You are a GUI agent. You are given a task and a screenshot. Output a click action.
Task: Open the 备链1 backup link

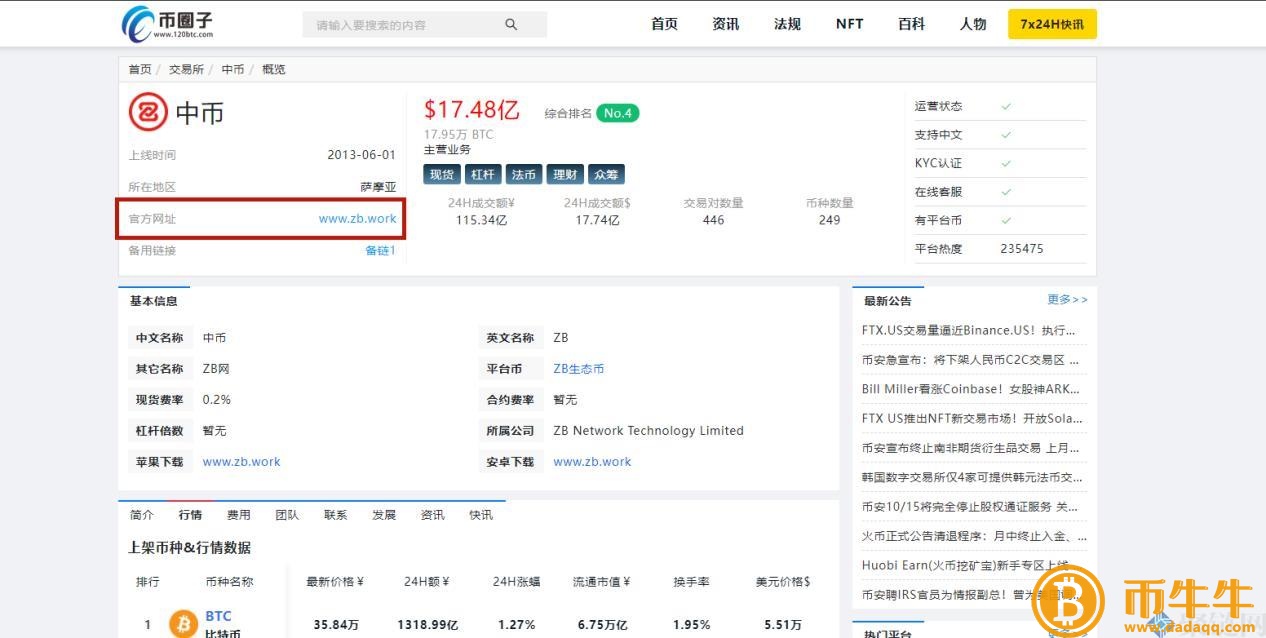(380, 250)
